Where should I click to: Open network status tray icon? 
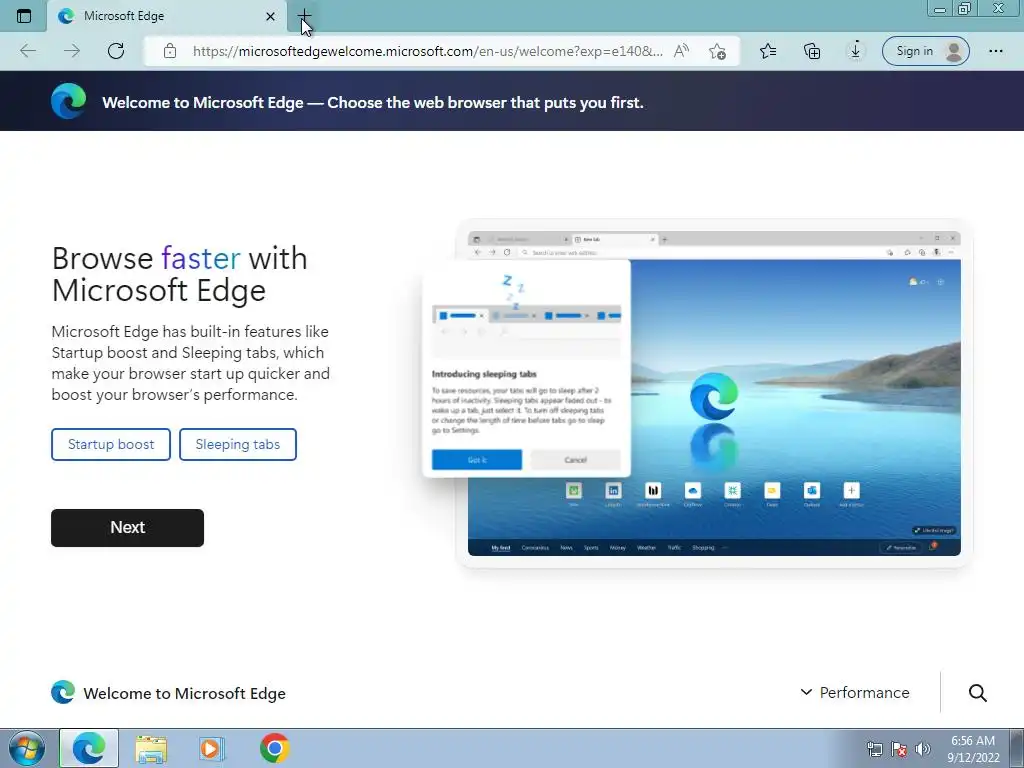[x=874, y=749]
